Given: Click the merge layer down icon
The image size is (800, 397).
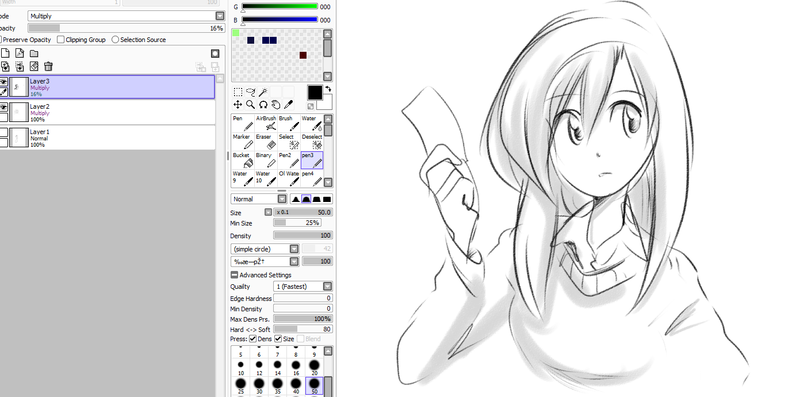Looking at the screenshot, I should pos(19,66).
